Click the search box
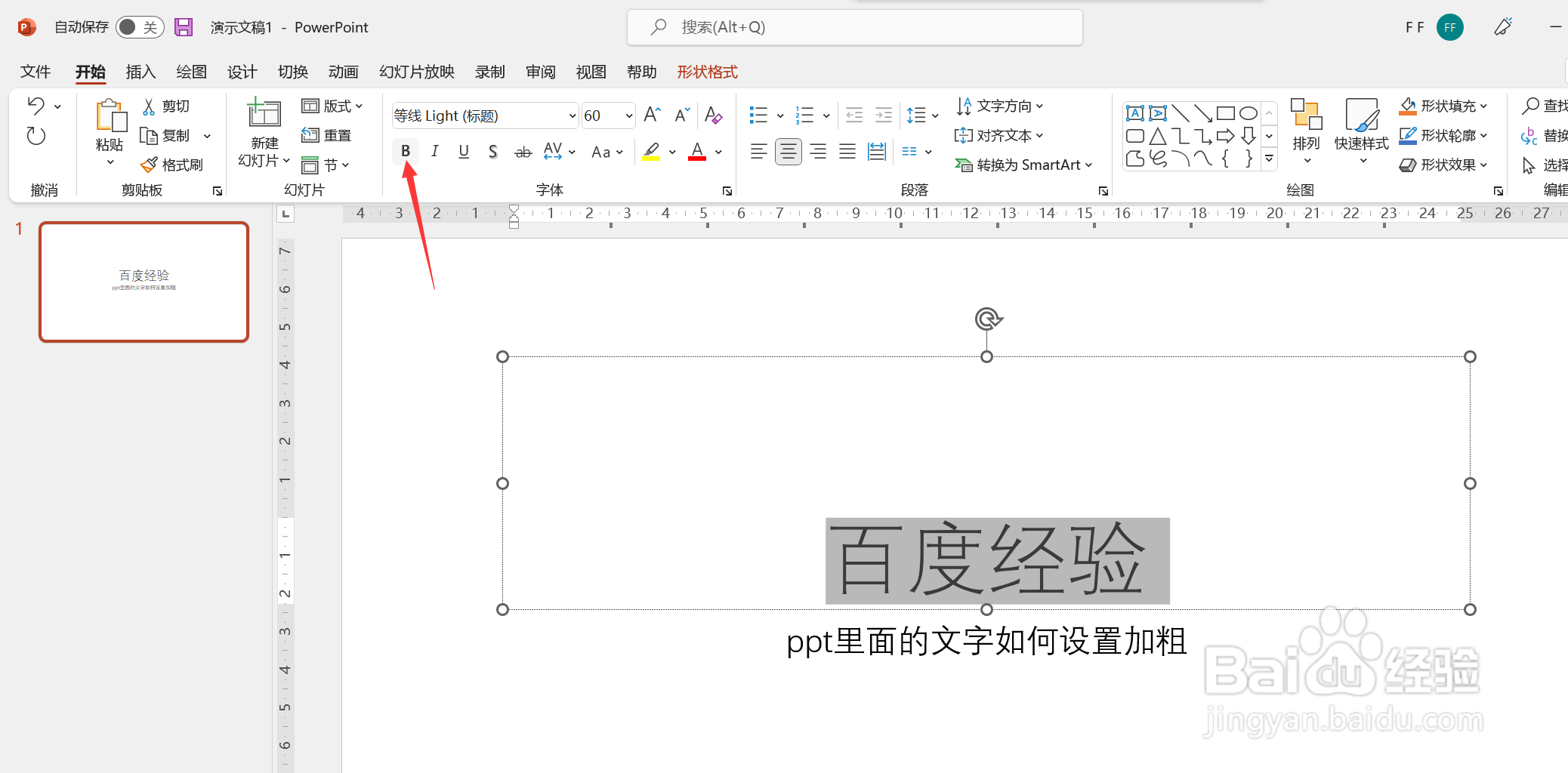 click(x=854, y=27)
